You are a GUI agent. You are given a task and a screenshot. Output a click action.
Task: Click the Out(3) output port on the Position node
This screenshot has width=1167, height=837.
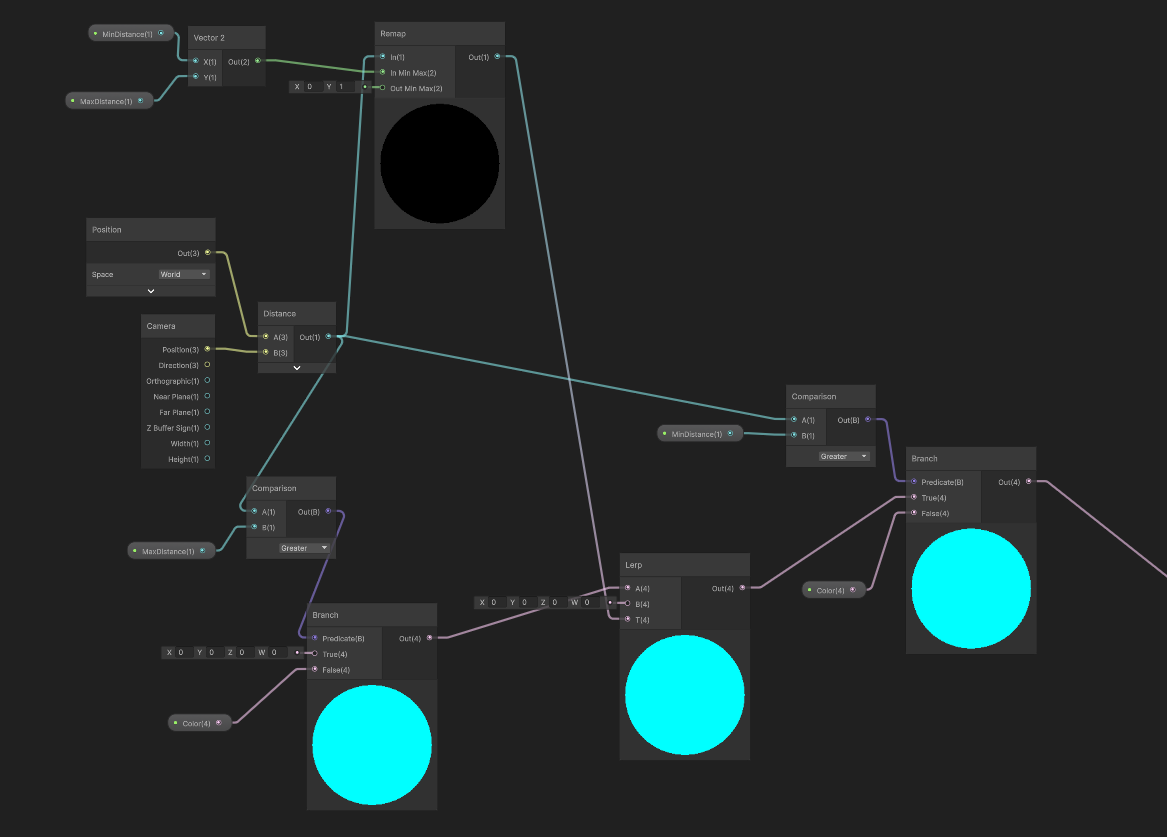click(x=206, y=253)
